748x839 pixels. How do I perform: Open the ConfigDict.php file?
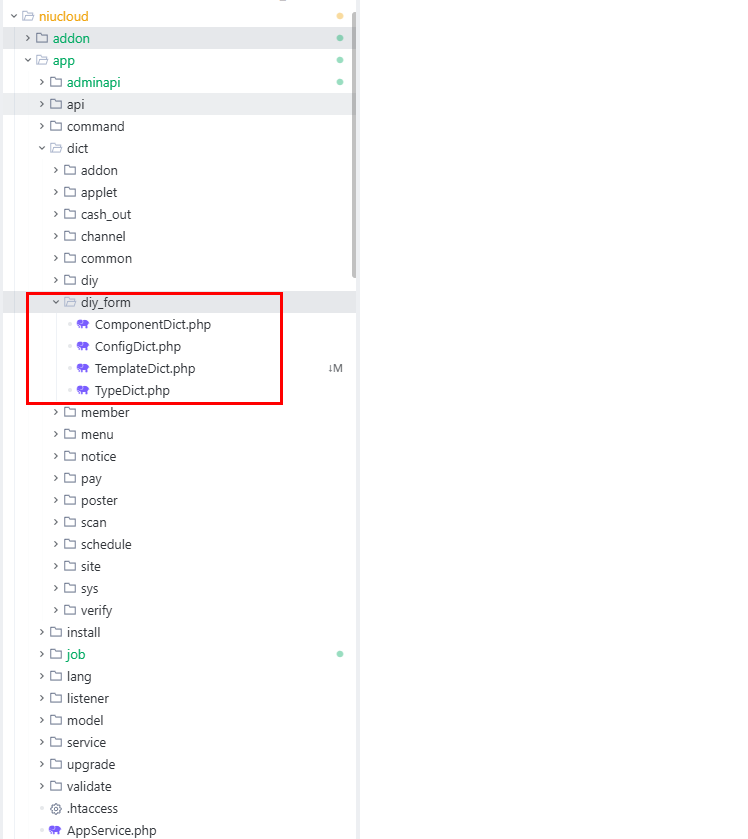[x=137, y=346]
